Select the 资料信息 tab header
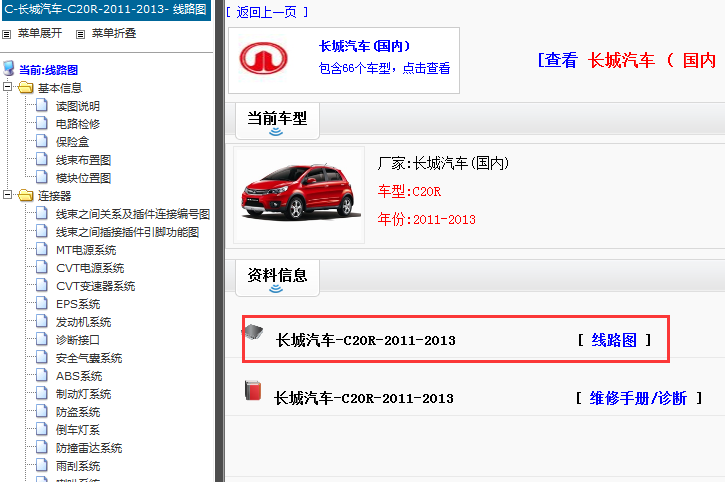The height and width of the screenshot is (482, 725). coord(277,278)
